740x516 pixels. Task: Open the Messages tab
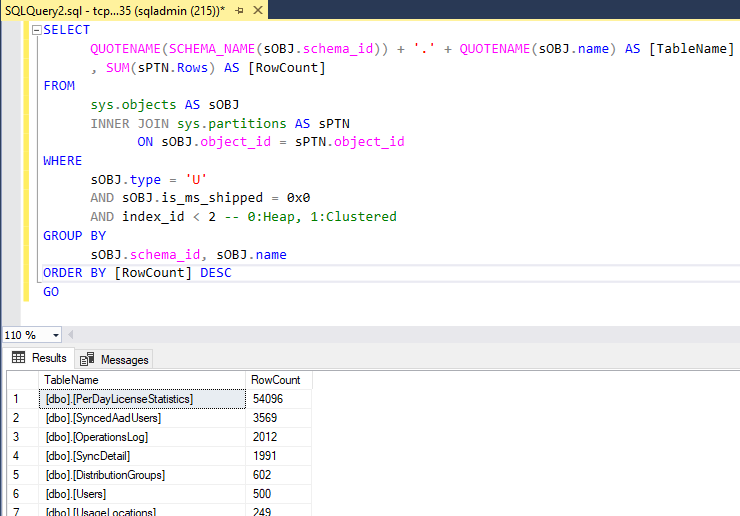point(114,359)
